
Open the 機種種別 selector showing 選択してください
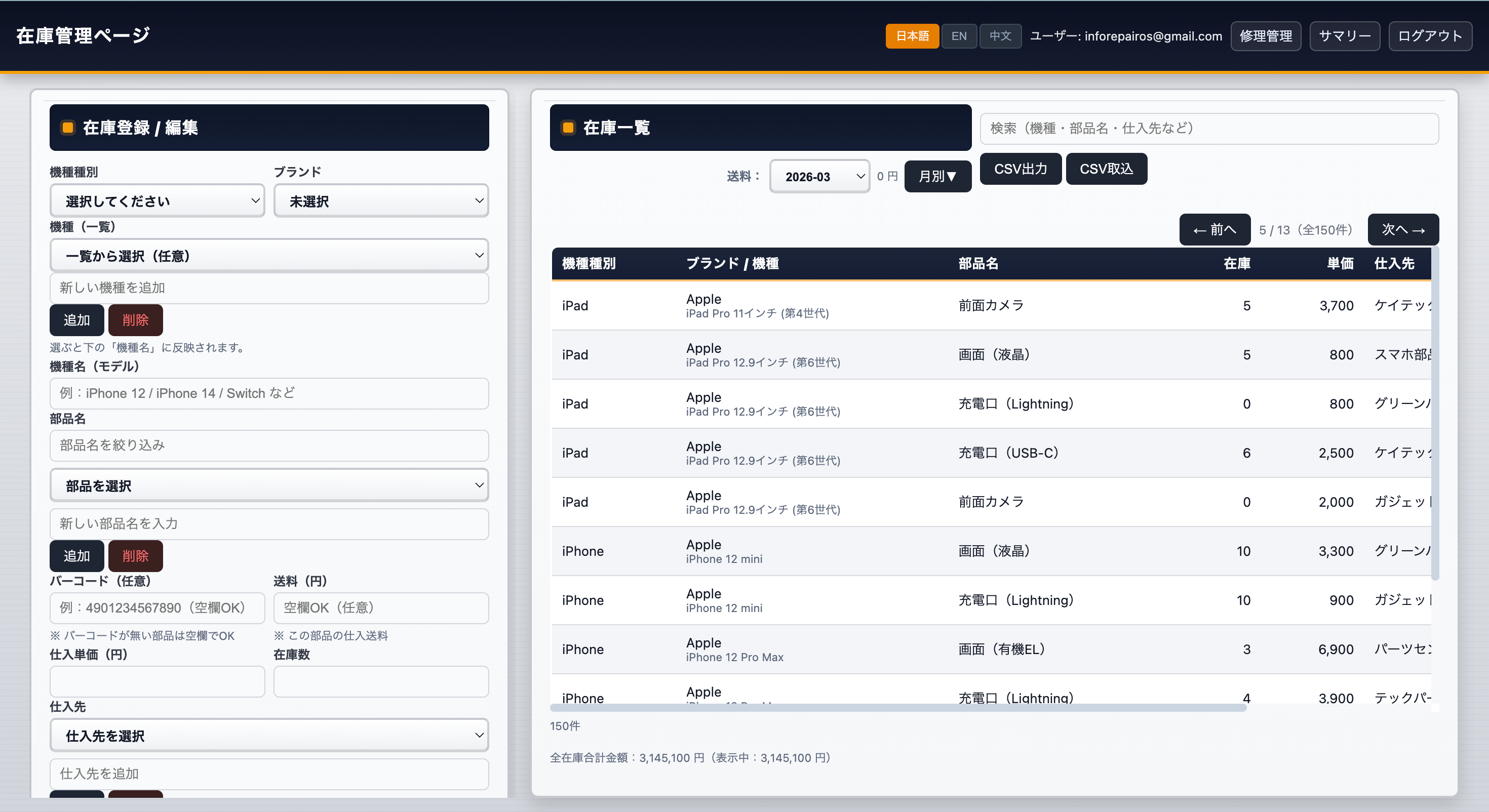click(156, 200)
